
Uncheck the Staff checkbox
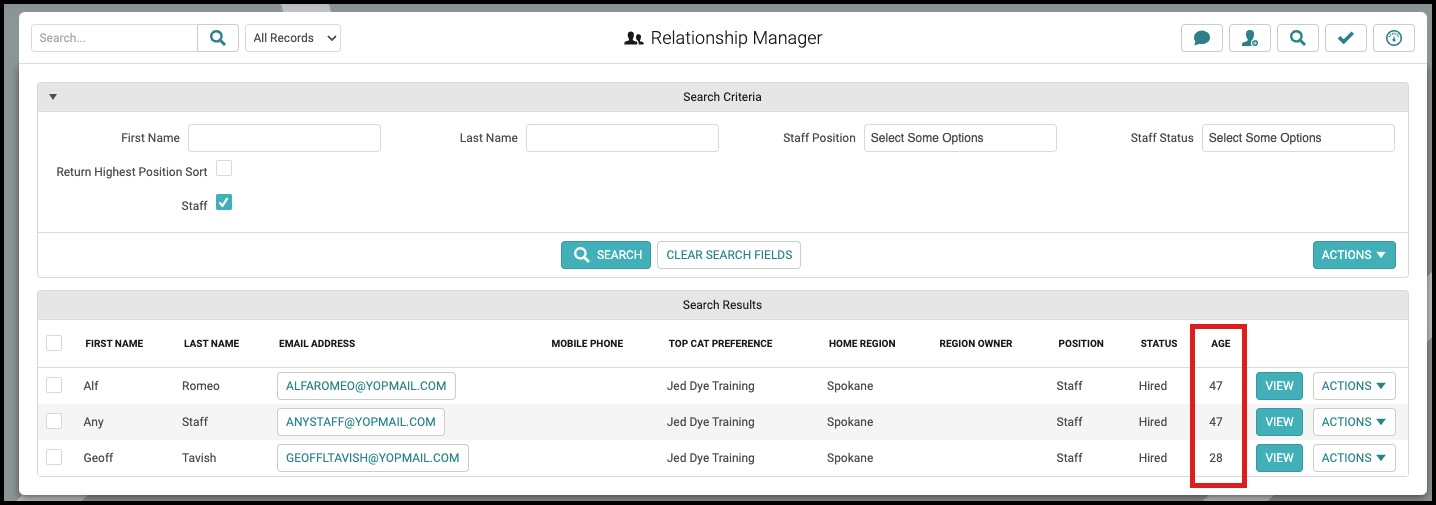pyautogui.click(x=224, y=203)
